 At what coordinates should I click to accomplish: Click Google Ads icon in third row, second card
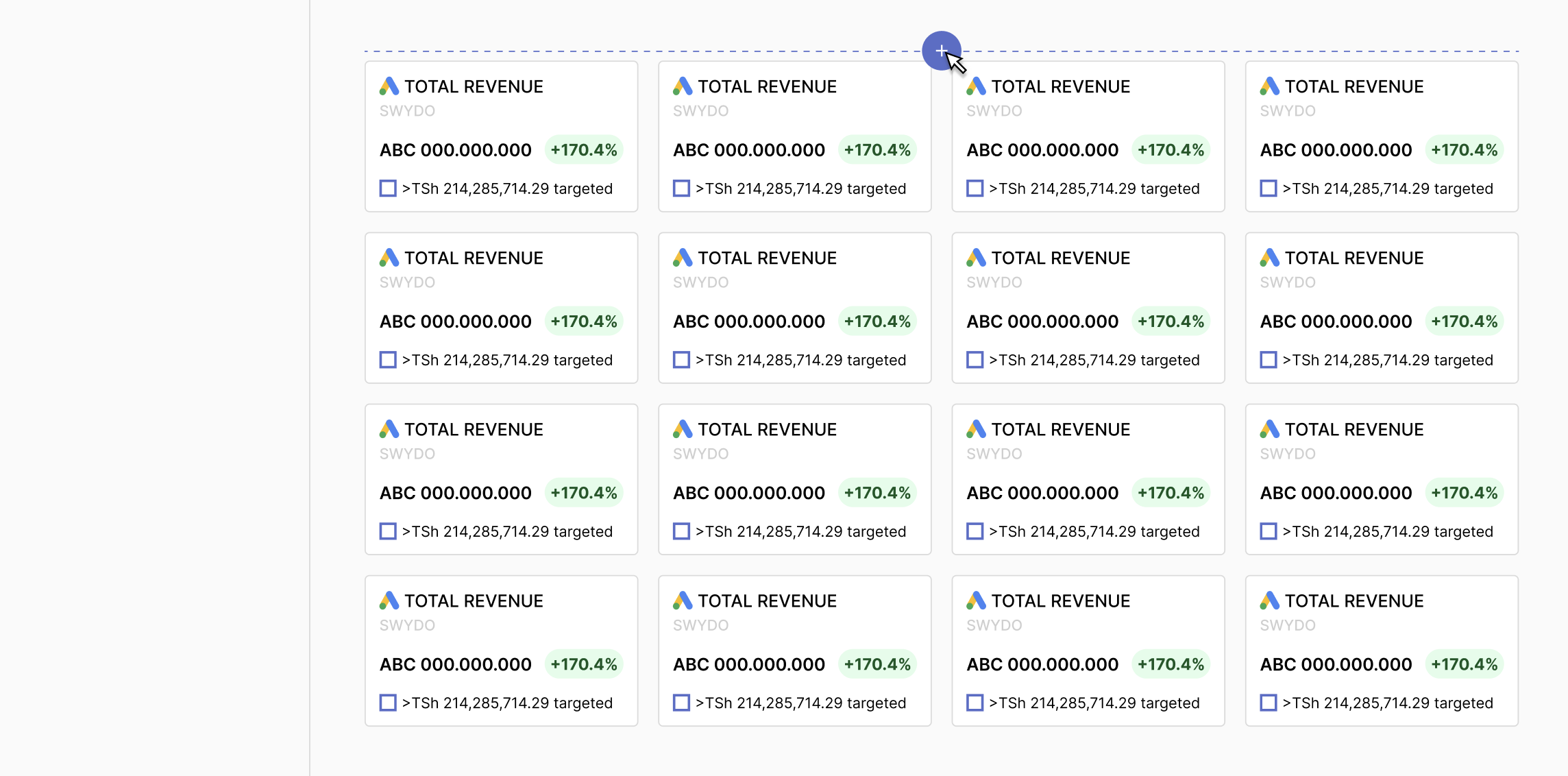tap(683, 429)
